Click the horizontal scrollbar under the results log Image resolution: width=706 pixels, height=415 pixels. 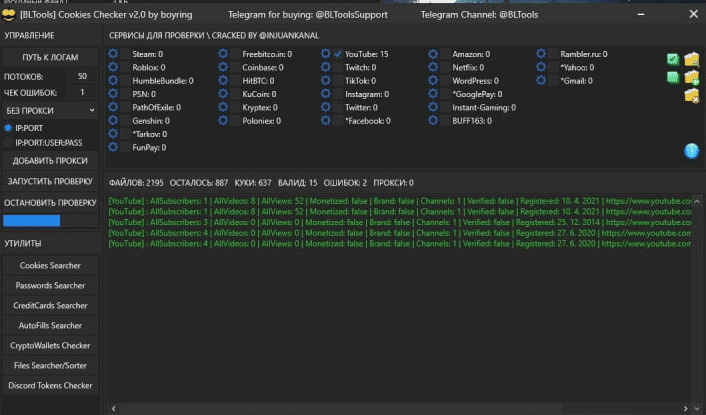coord(400,408)
